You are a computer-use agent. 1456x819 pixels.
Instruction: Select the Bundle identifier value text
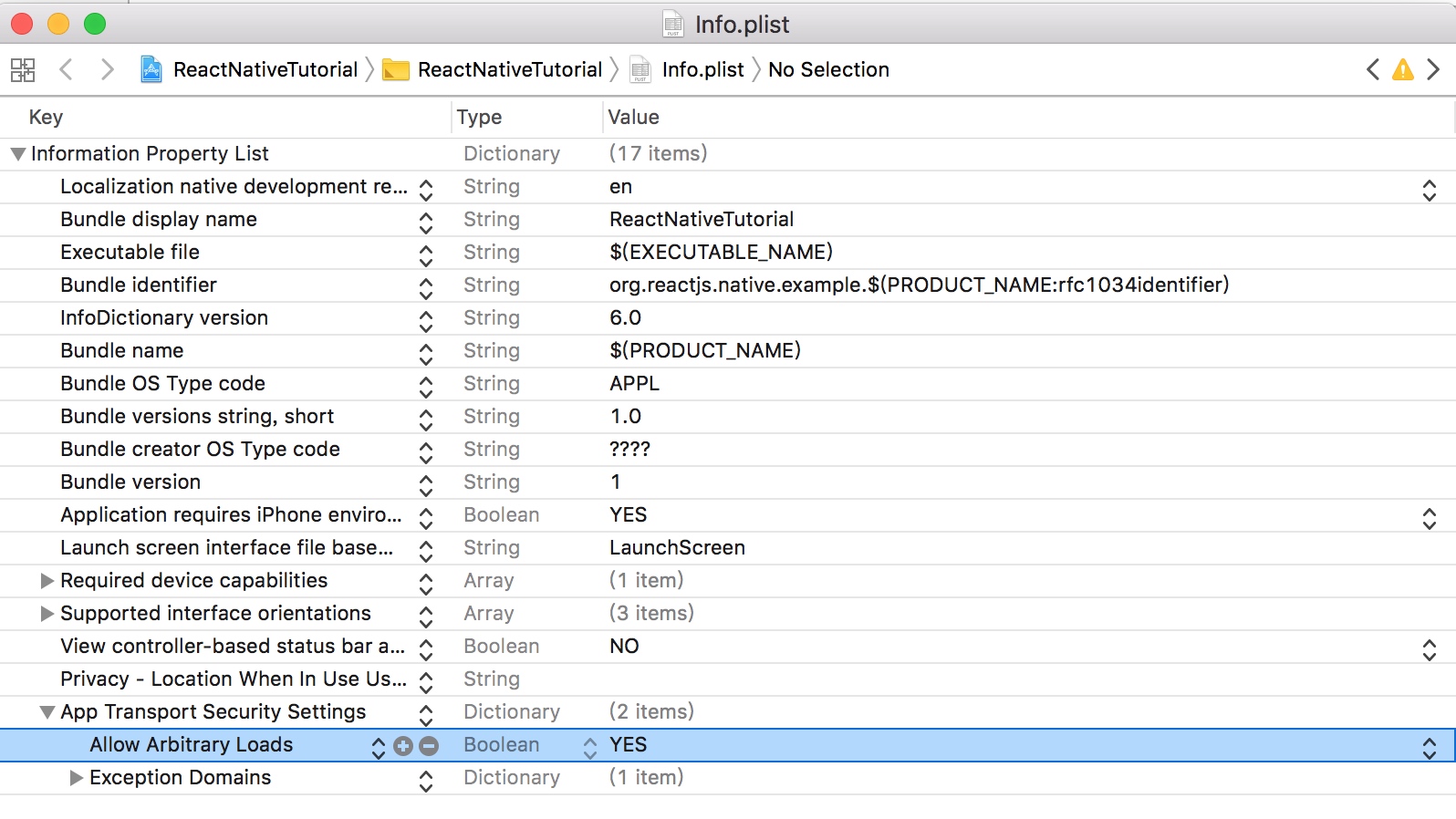919,285
